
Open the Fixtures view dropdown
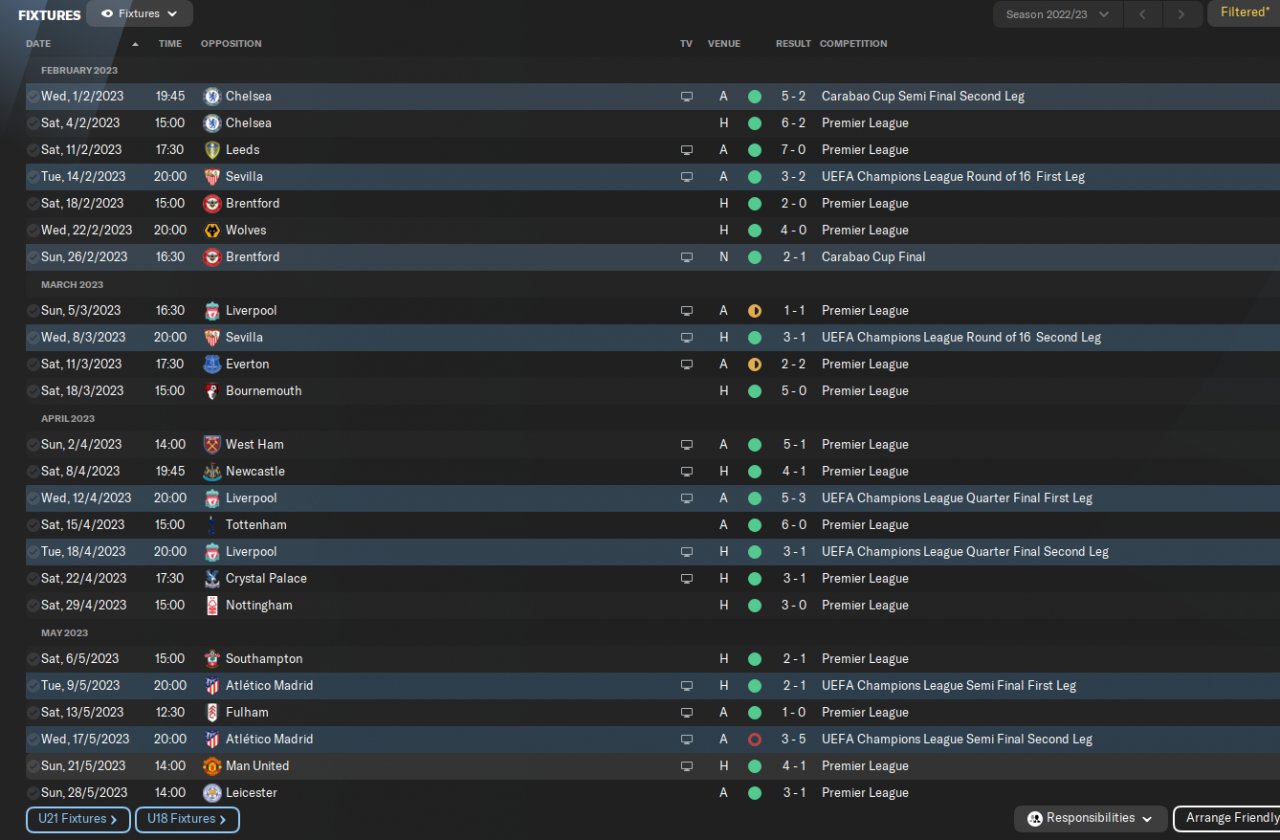click(140, 14)
